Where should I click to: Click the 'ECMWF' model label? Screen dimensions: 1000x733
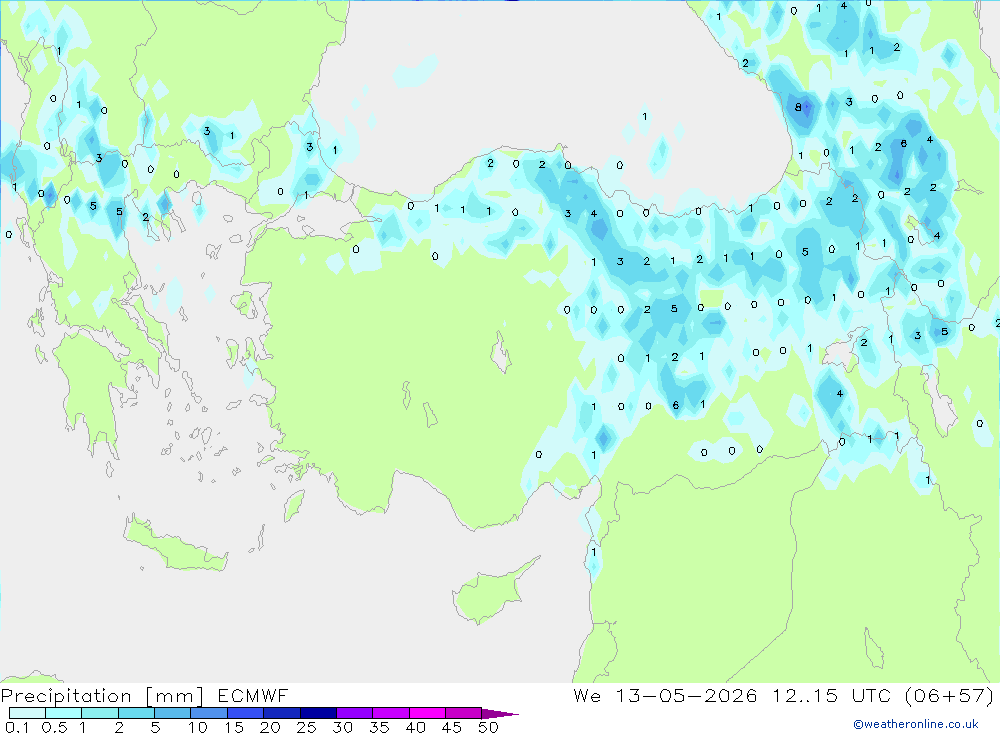click(253, 695)
